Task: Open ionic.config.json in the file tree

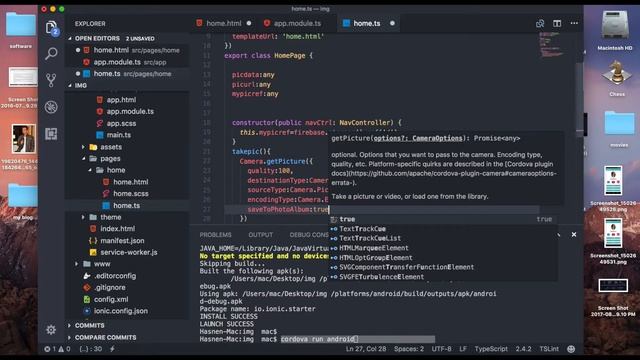Action: point(121,311)
